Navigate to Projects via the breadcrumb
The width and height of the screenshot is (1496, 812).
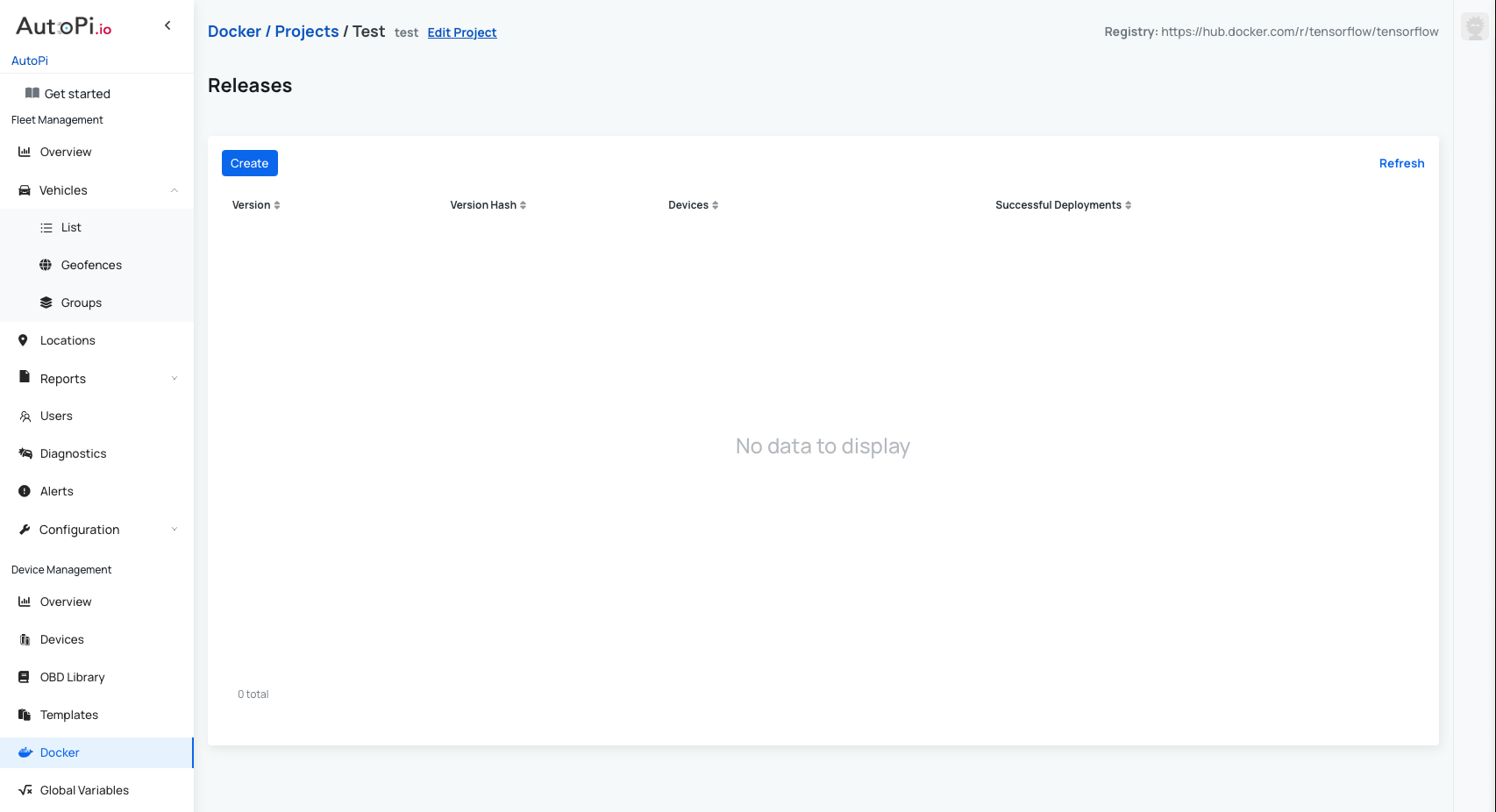(x=306, y=31)
